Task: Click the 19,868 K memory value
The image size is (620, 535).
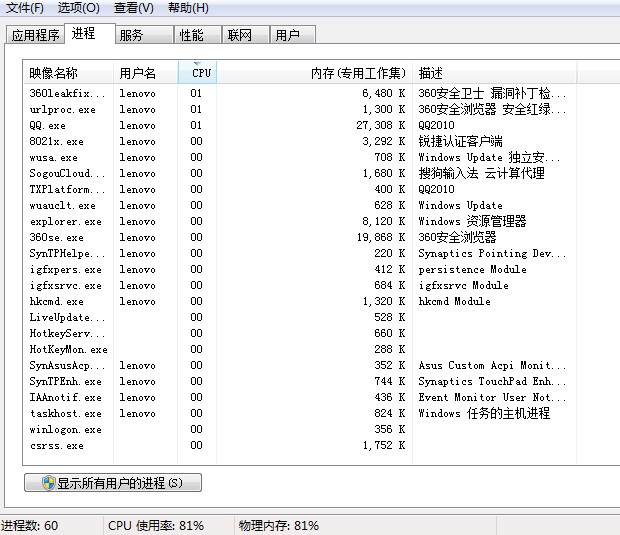Action: click(380, 237)
